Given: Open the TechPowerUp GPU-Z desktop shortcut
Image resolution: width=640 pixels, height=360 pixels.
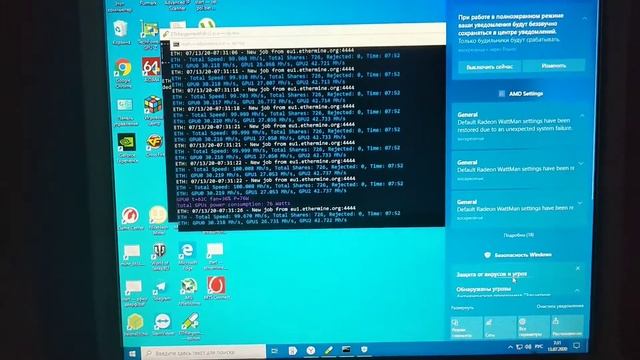Looking at the screenshot, I should pos(149,35).
